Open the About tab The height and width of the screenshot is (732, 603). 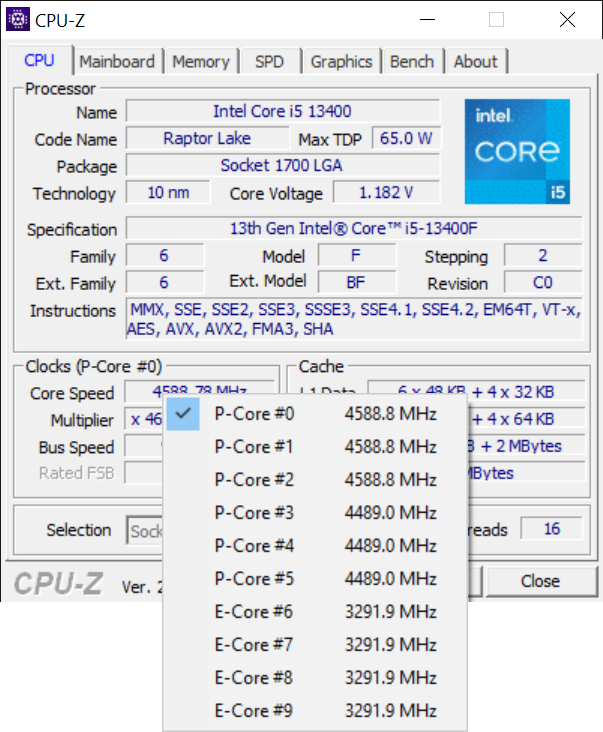click(x=476, y=62)
